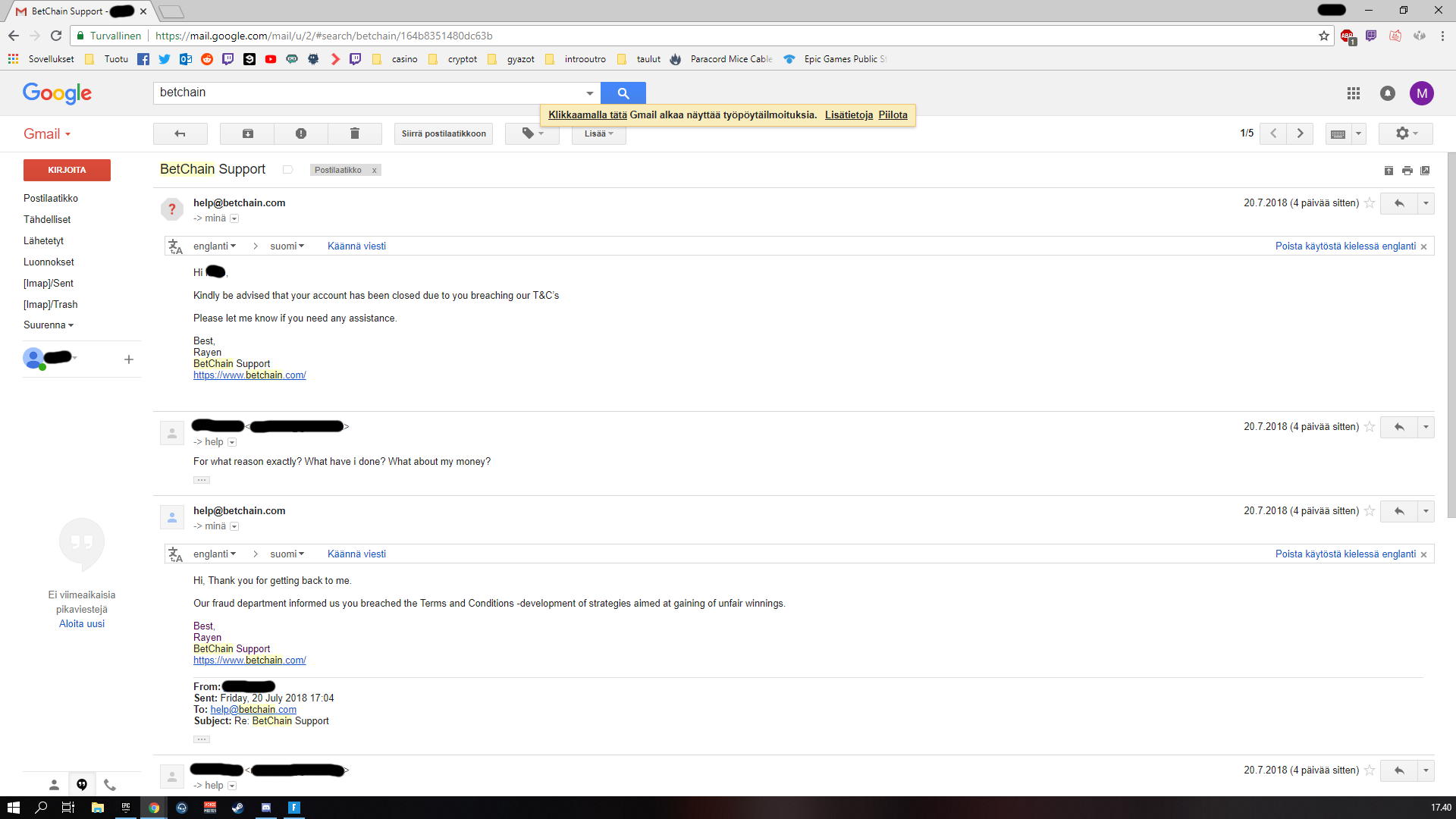This screenshot has height=819, width=1456.
Task: Reload page with Chrome refresh button
Action: 55,36
